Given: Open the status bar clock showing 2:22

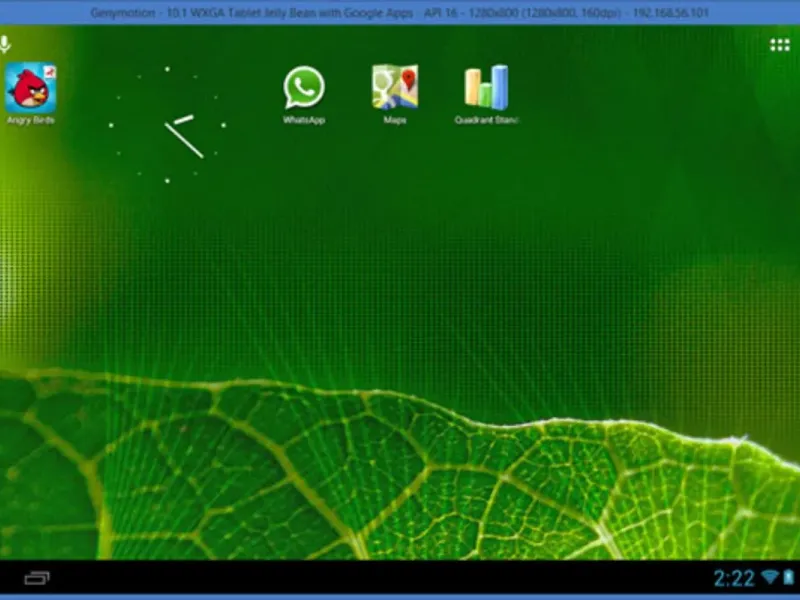Looking at the screenshot, I should point(734,579).
